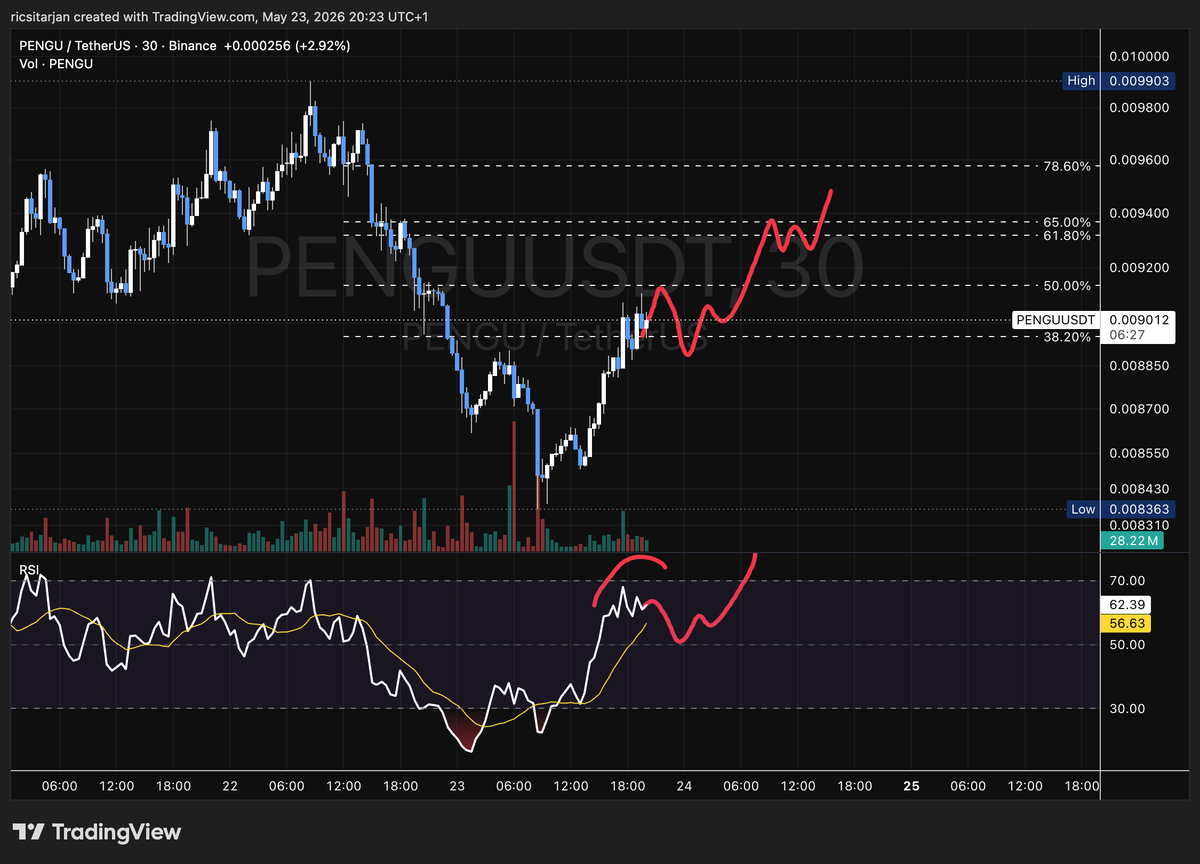Viewport: 1200px width, 864px height.
Task: Click the date label 22 on time axis
Action: point(230,787)
